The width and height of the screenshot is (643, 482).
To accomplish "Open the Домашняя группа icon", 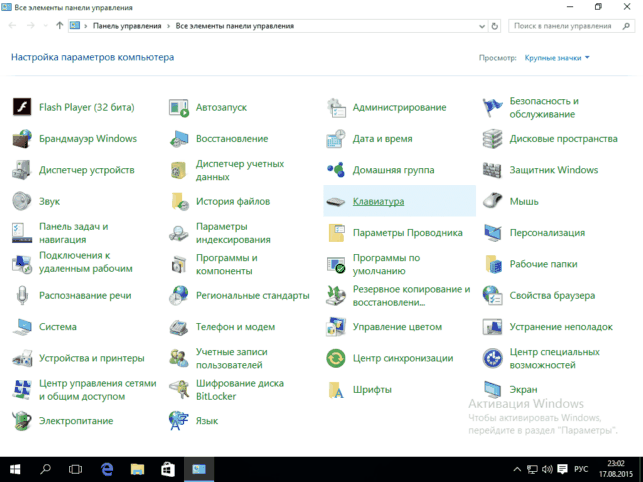I will (x=336, y=170).
